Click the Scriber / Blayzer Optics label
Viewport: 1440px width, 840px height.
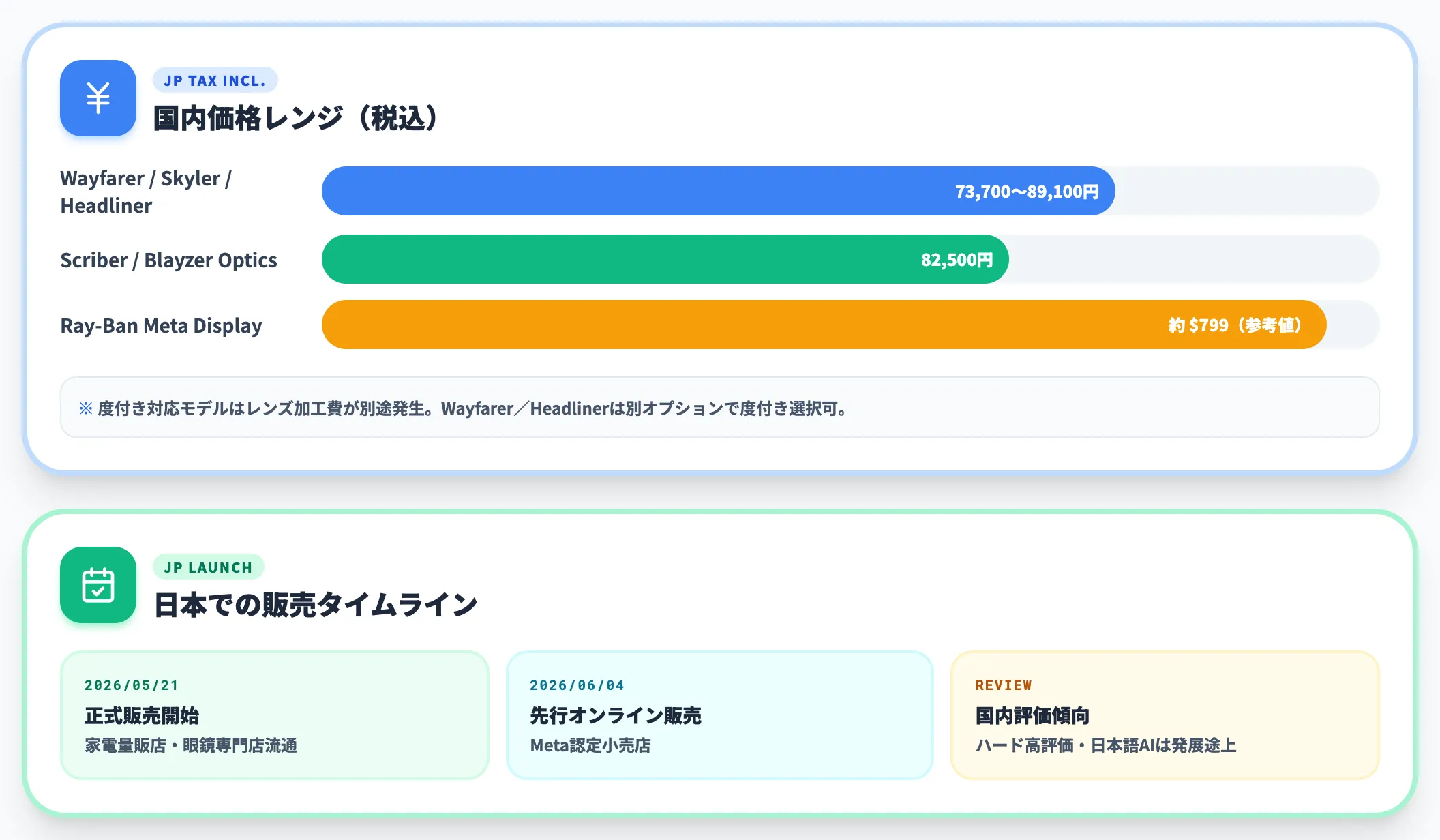coord(168,260)
